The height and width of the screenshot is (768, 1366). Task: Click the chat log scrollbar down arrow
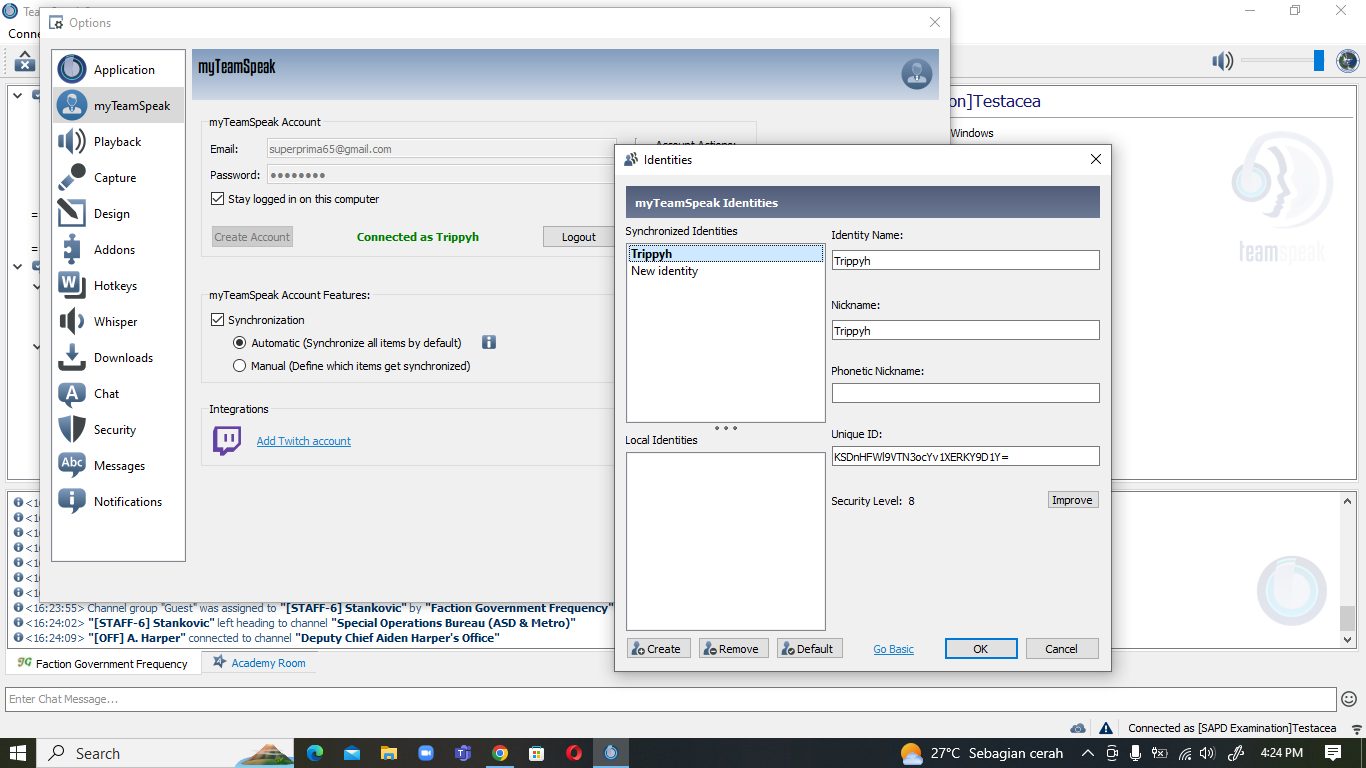(1347, 640)
